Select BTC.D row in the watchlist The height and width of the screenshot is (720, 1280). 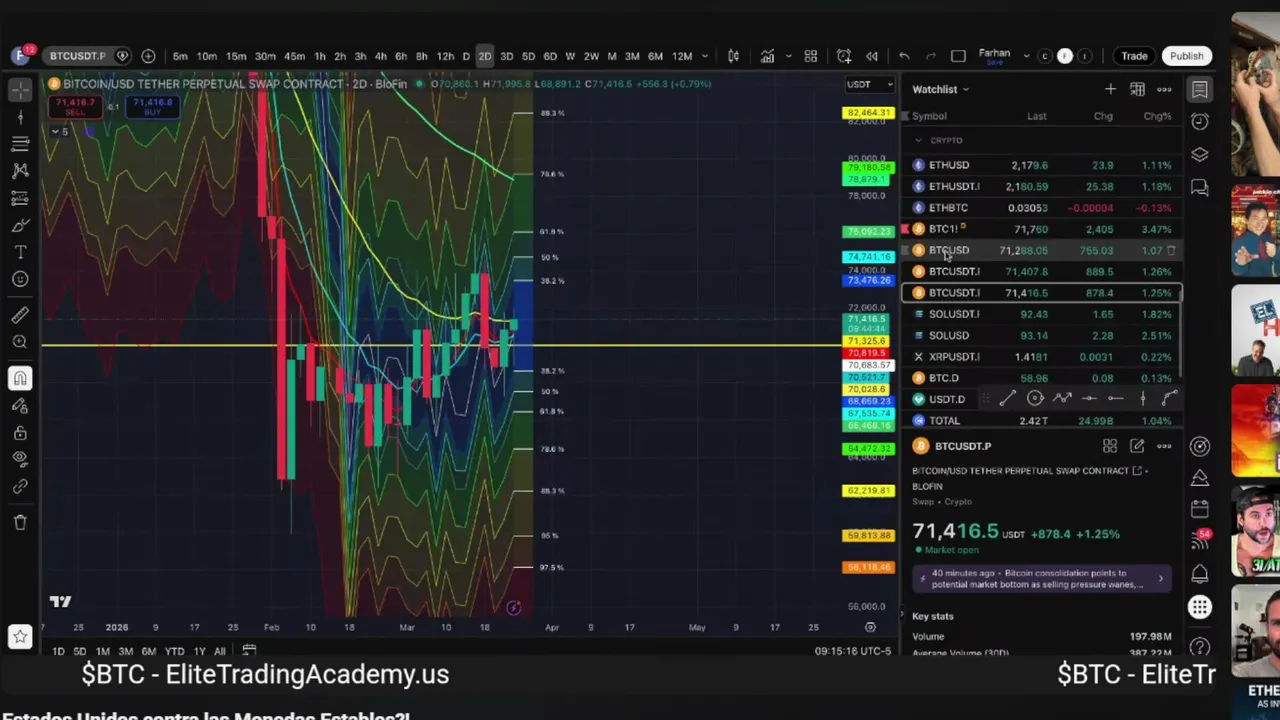coord(1042,378)
